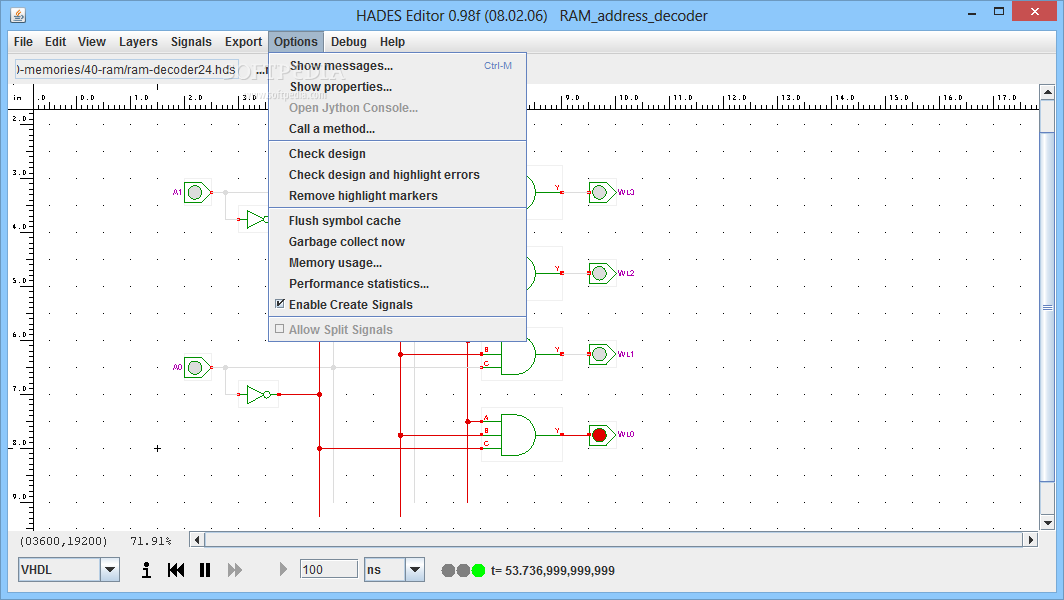Choose Show properties... menu entry
Viewport: 1064px width, 600px height.
tap(398, 87)
